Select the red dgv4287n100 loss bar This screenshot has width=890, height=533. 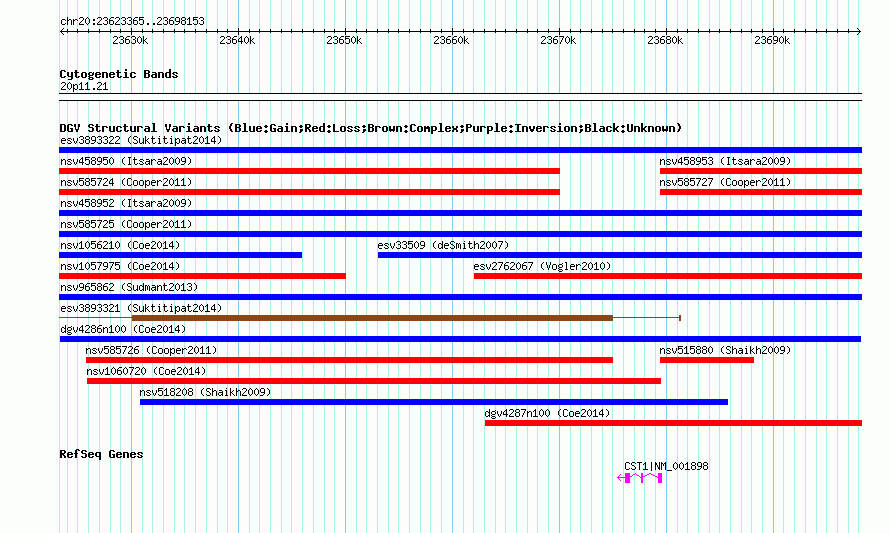(x=673, y=423)
